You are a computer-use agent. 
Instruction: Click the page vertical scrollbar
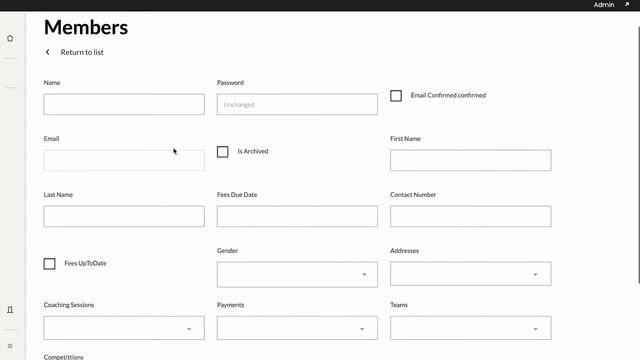(638, 155)
